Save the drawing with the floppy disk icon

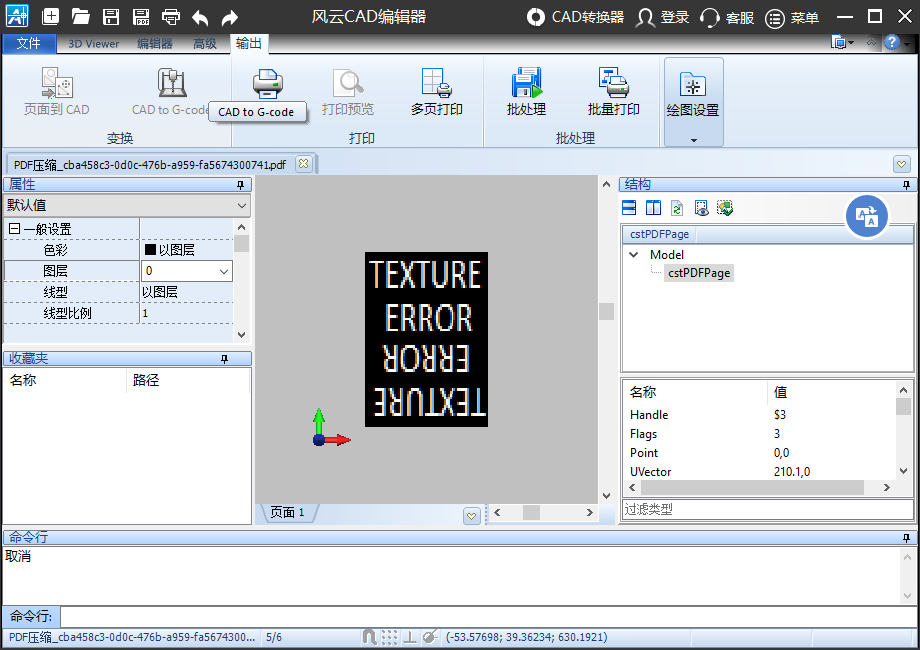tap(111, 16)
